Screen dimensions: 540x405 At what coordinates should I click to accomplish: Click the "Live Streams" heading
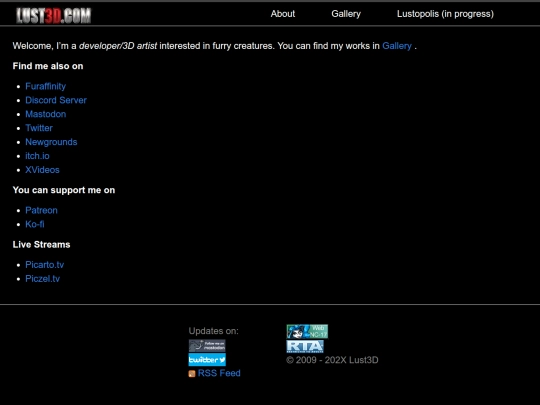(41, 245)
